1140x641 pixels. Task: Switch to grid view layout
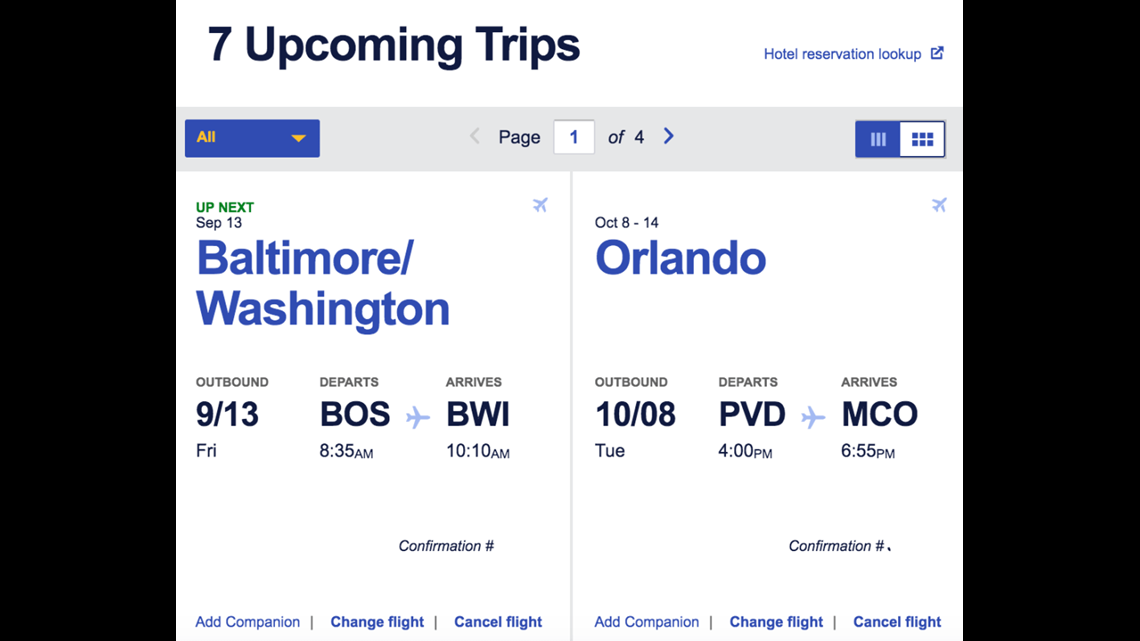point(923,139)
